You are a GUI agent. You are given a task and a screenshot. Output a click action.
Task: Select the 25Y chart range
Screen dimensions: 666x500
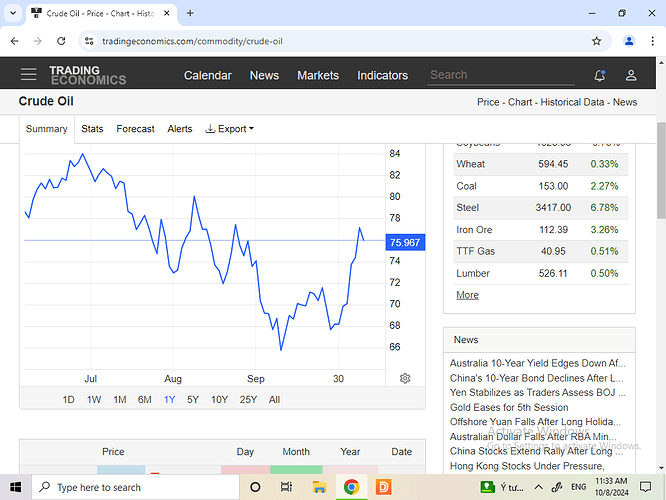tap(248, 399)
